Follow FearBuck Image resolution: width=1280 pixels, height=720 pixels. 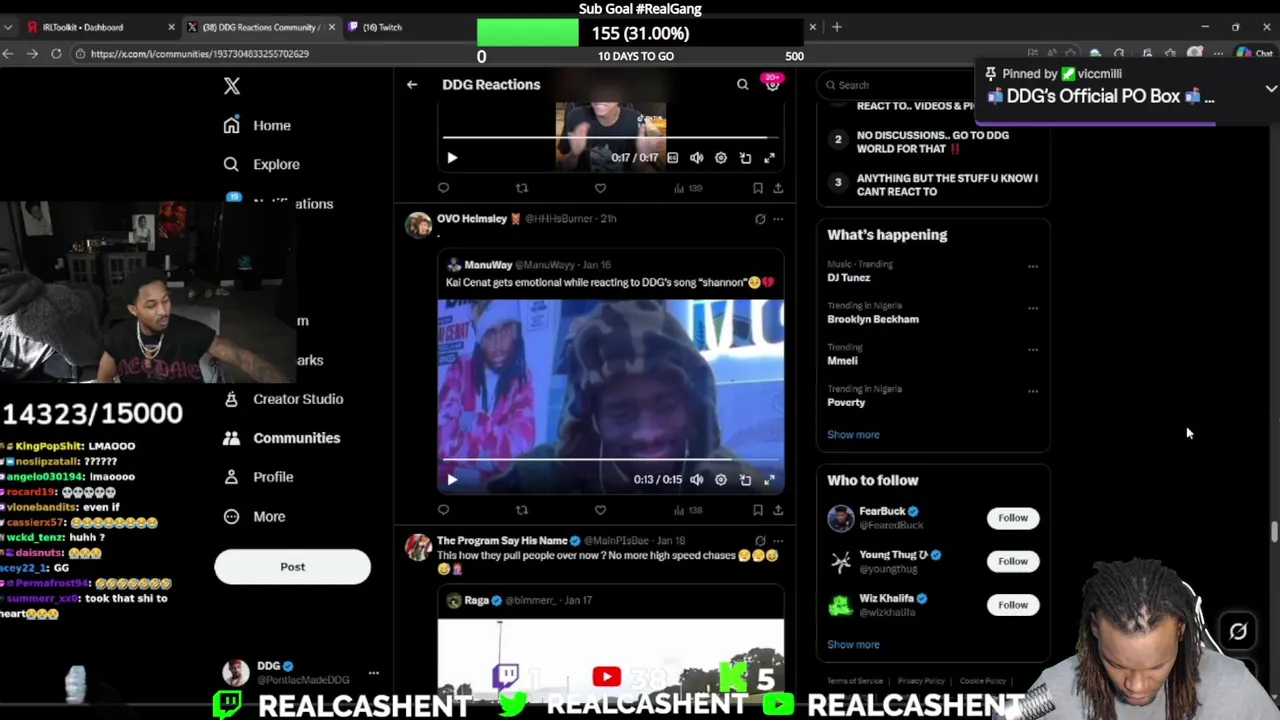[1012, 518]
